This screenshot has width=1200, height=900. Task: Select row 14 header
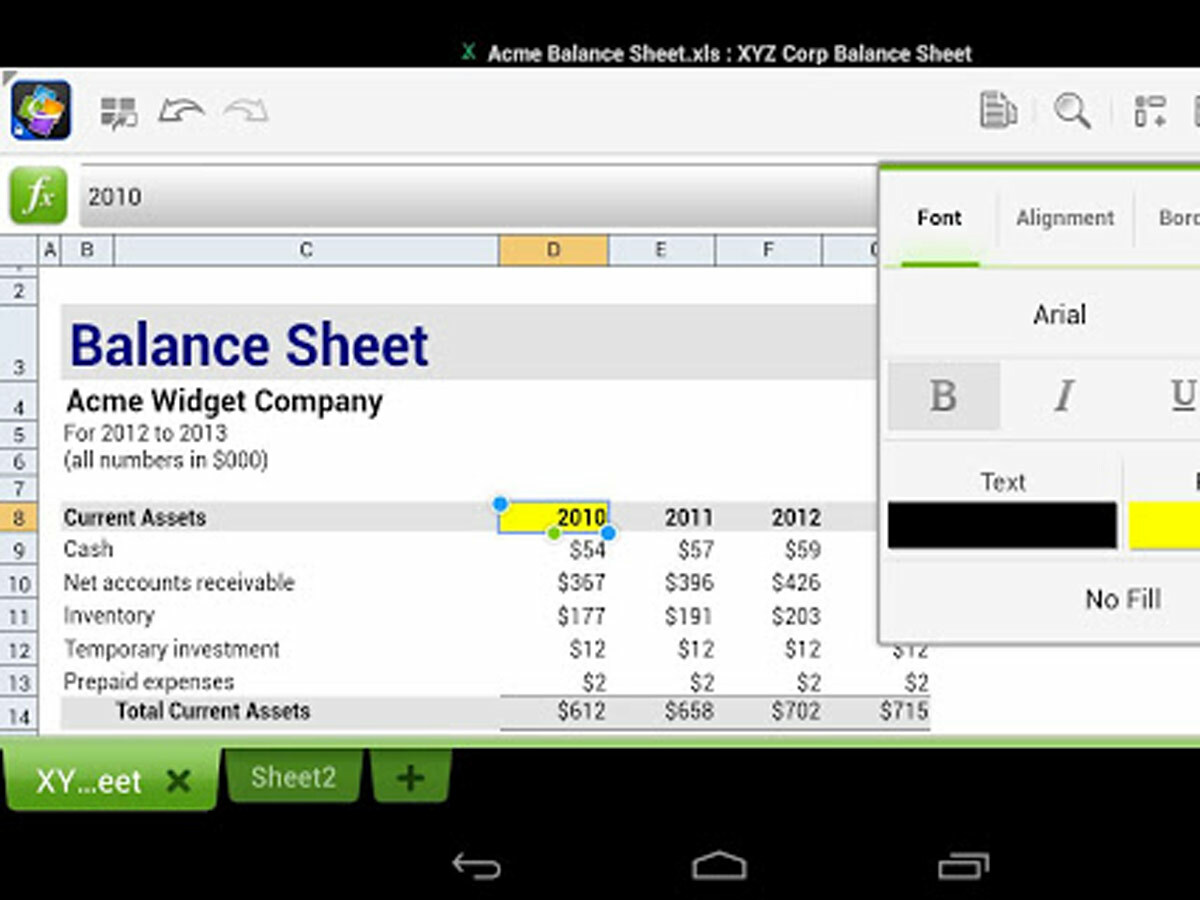coord(19,715)
